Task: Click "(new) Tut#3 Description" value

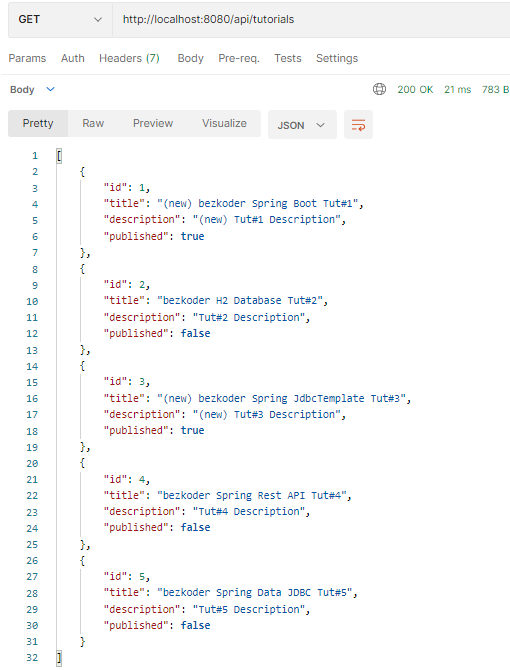Action: [266, 414]
